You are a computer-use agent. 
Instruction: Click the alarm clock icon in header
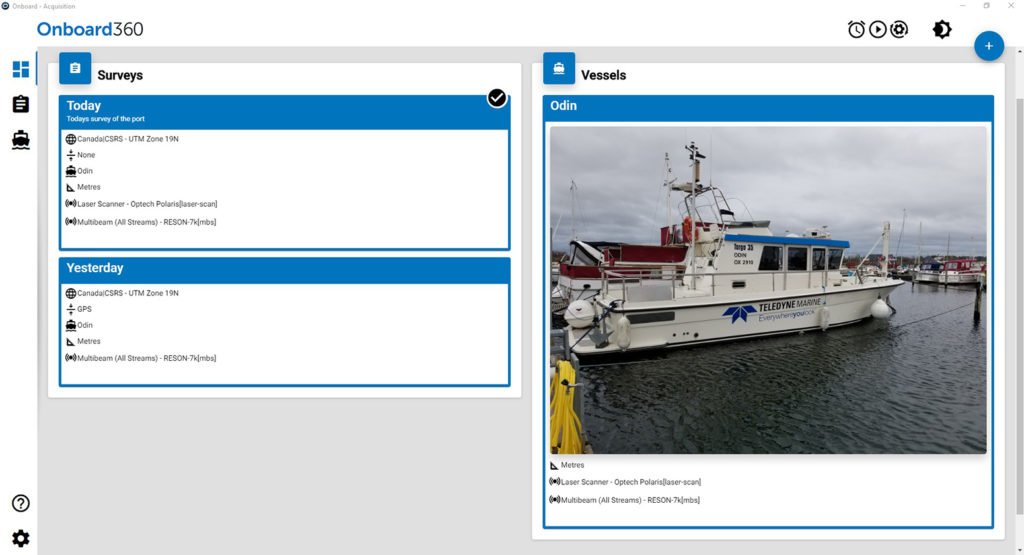856,30
